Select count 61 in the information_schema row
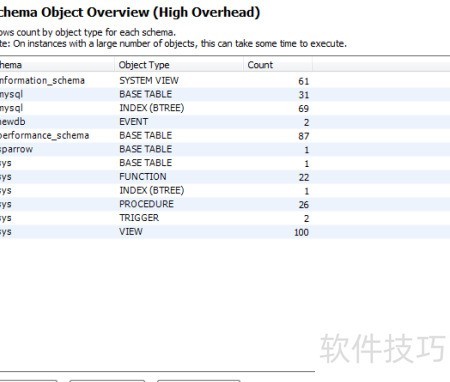This screenshot has width=450, height=382. point(304,81)
